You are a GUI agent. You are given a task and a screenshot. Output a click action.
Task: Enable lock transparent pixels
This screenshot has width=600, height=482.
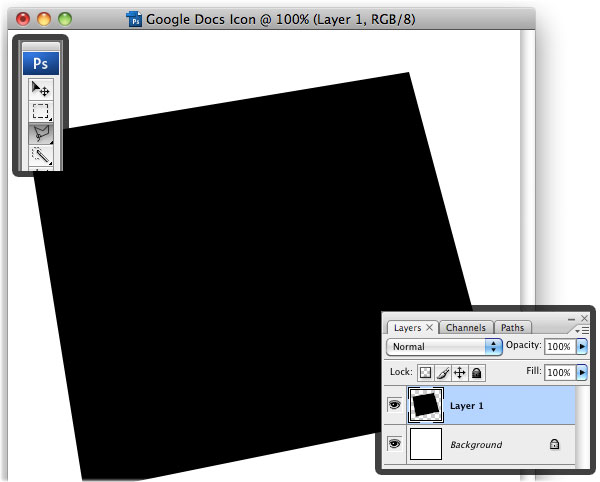coord(425,373)
